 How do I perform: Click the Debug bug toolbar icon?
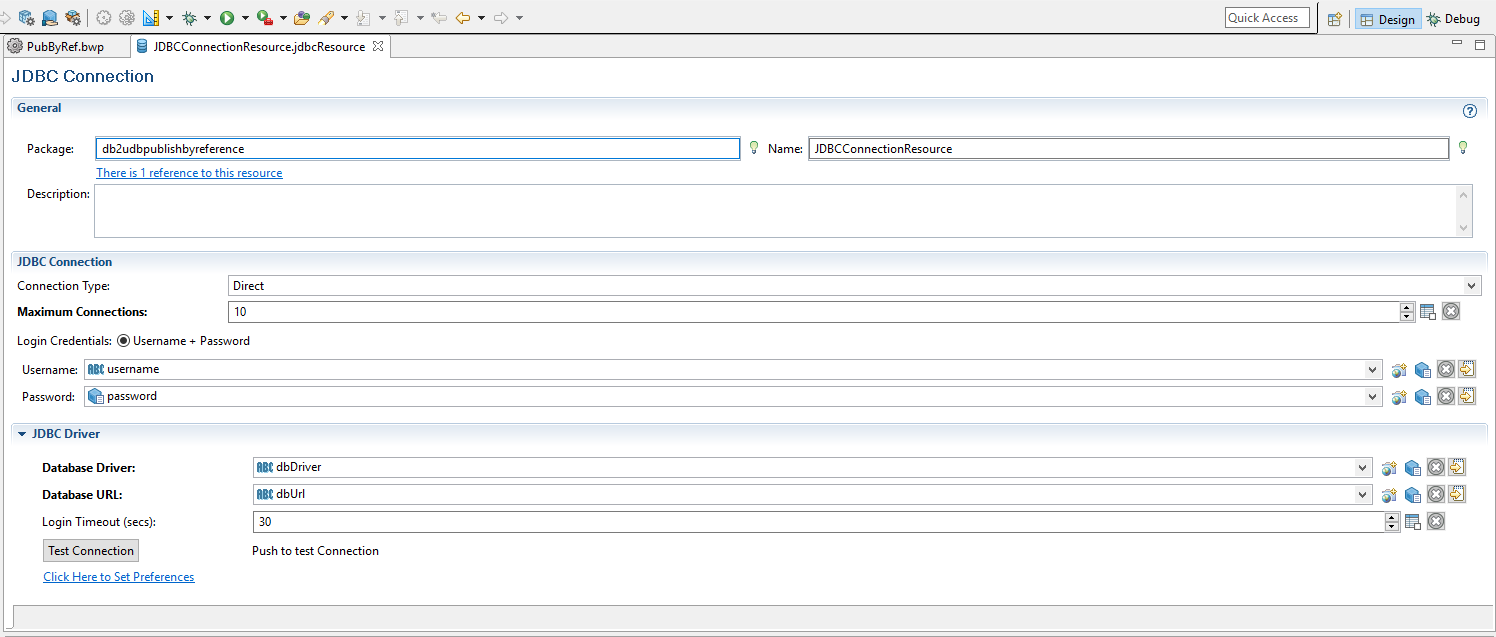coord(189,17)
